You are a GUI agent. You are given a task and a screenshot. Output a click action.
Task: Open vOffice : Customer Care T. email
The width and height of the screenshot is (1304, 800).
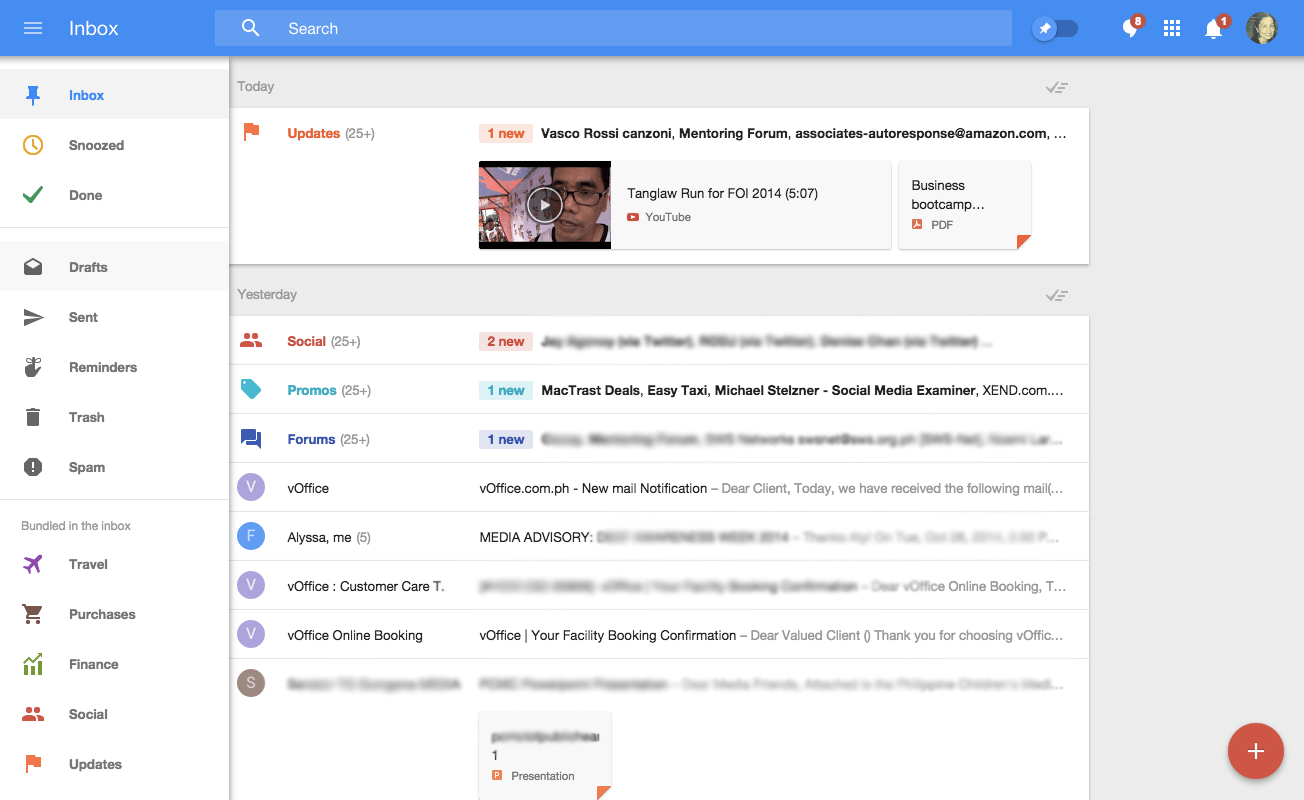[659, 586]
